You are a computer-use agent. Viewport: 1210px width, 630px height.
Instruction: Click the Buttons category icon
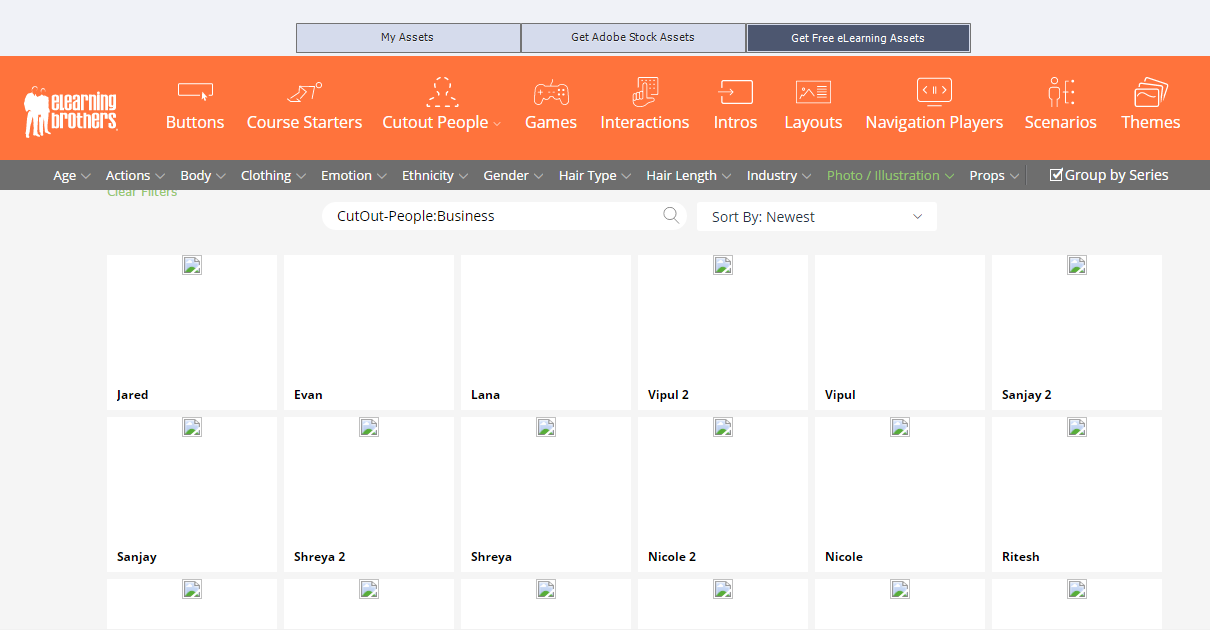(x=195, y=92)
